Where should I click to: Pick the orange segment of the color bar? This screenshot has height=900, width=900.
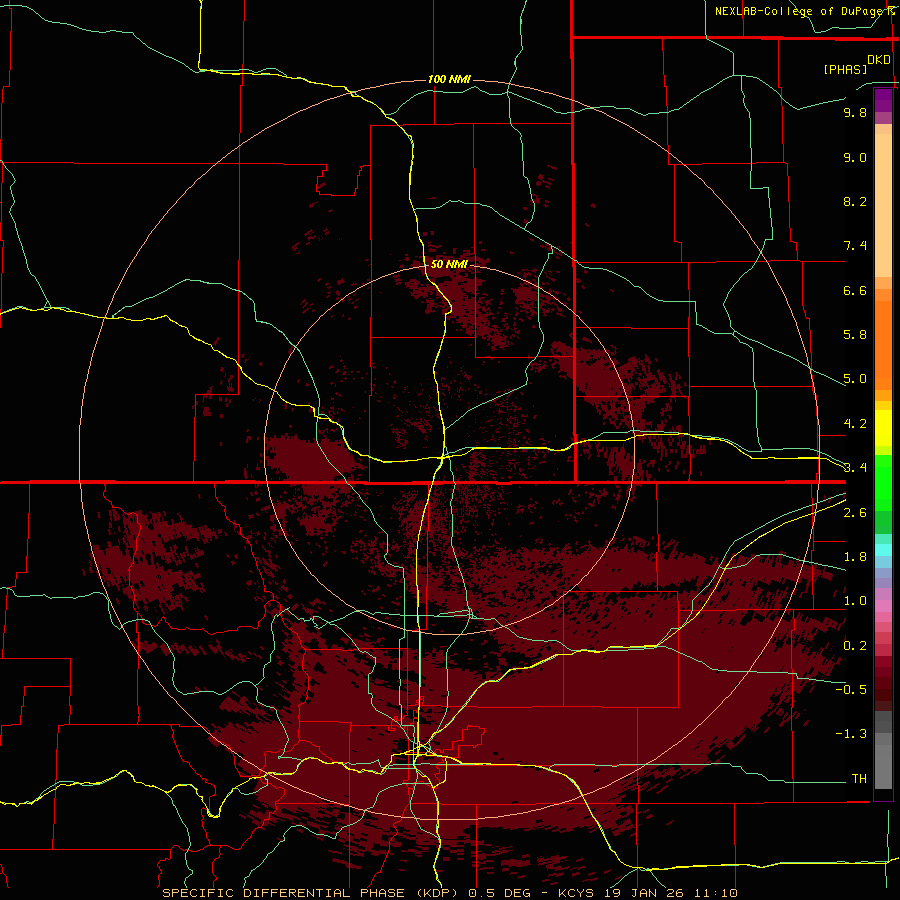coord(883,344)
